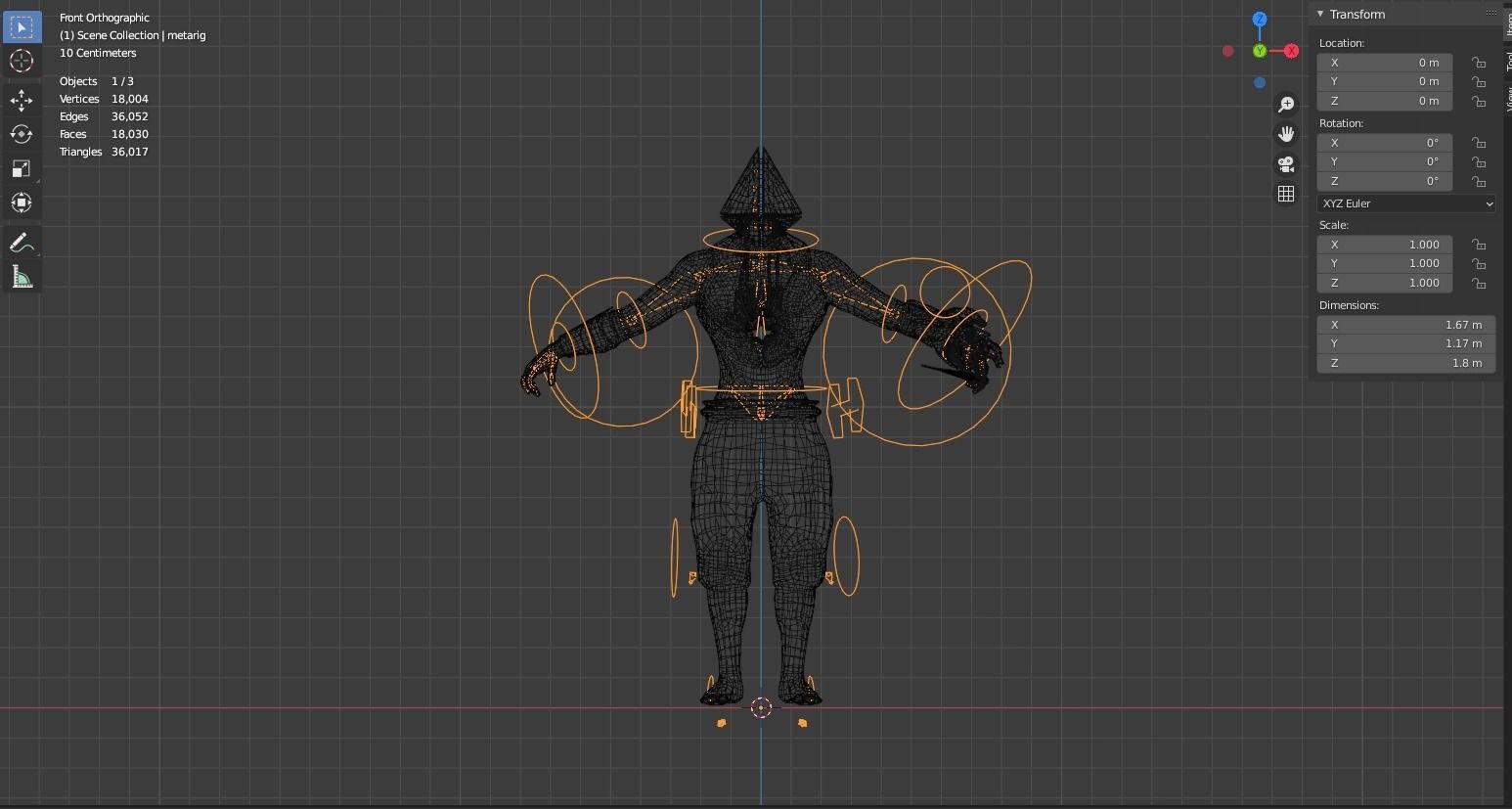Click the 'Scale:' label in Transform
Screen dimensions: 1512x809
pos(1334,225)
